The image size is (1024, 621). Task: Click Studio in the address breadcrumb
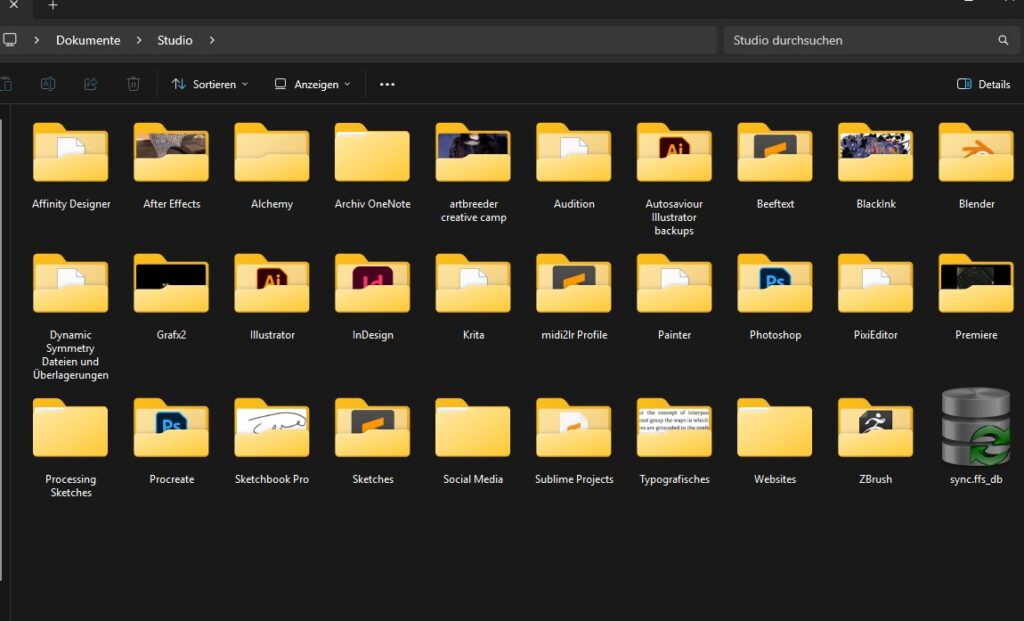pyautogui.click(x=174, y=40)
